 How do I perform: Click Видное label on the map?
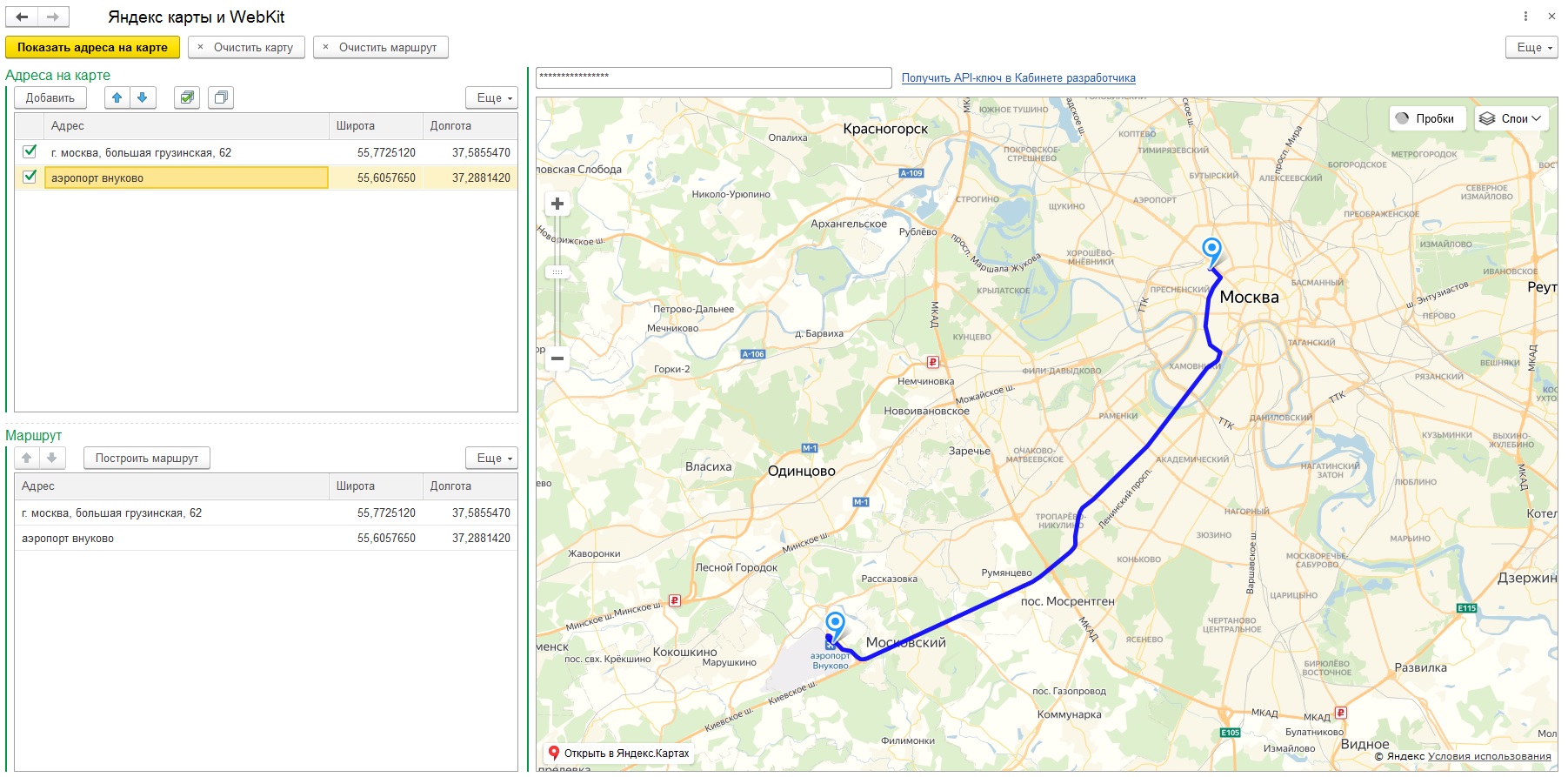(x=1364, y=744)
